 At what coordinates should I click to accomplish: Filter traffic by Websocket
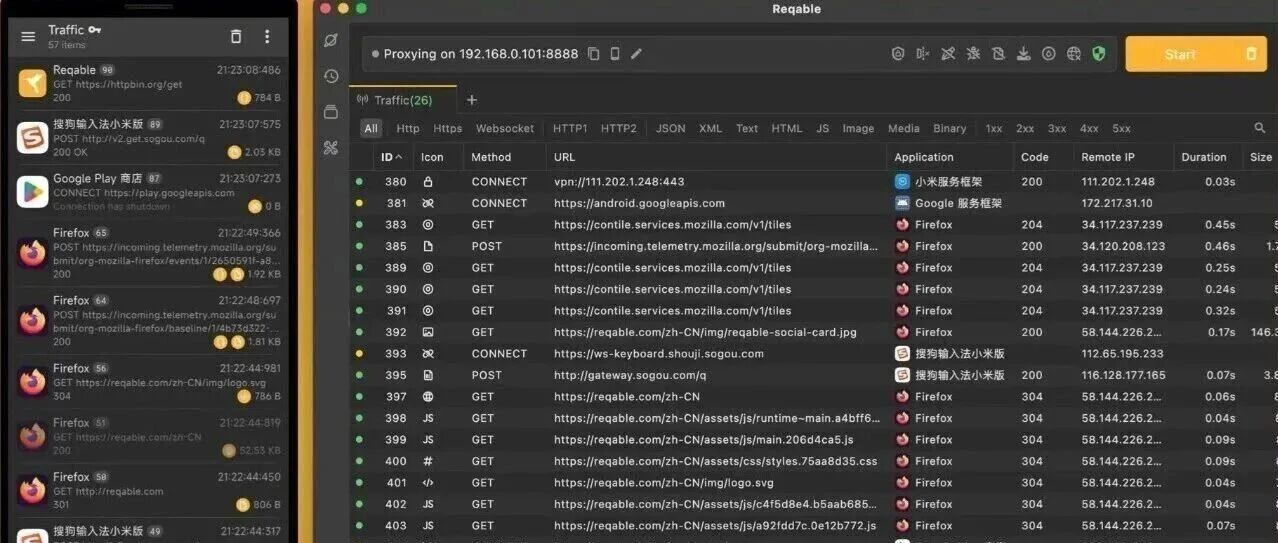tap(505, 128)
